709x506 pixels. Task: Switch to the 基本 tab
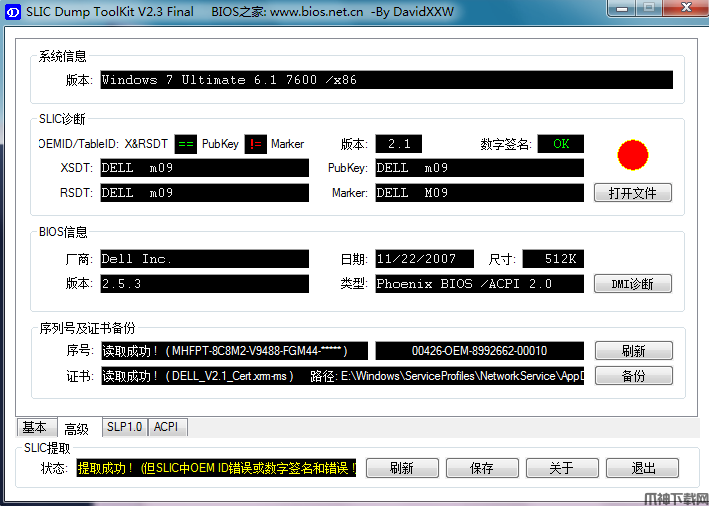[36, 427]
